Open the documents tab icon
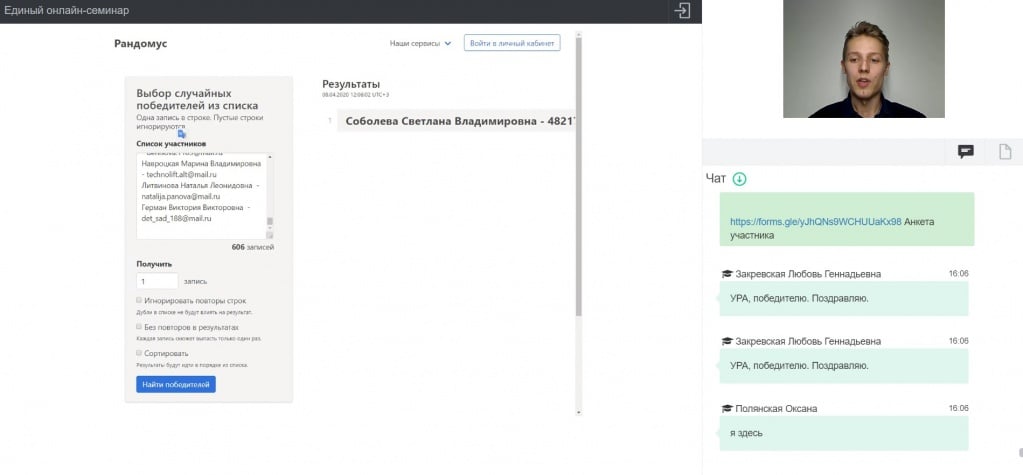Screen dimensions: 1023x475 pyautogui.click(x=1005, y=152)
